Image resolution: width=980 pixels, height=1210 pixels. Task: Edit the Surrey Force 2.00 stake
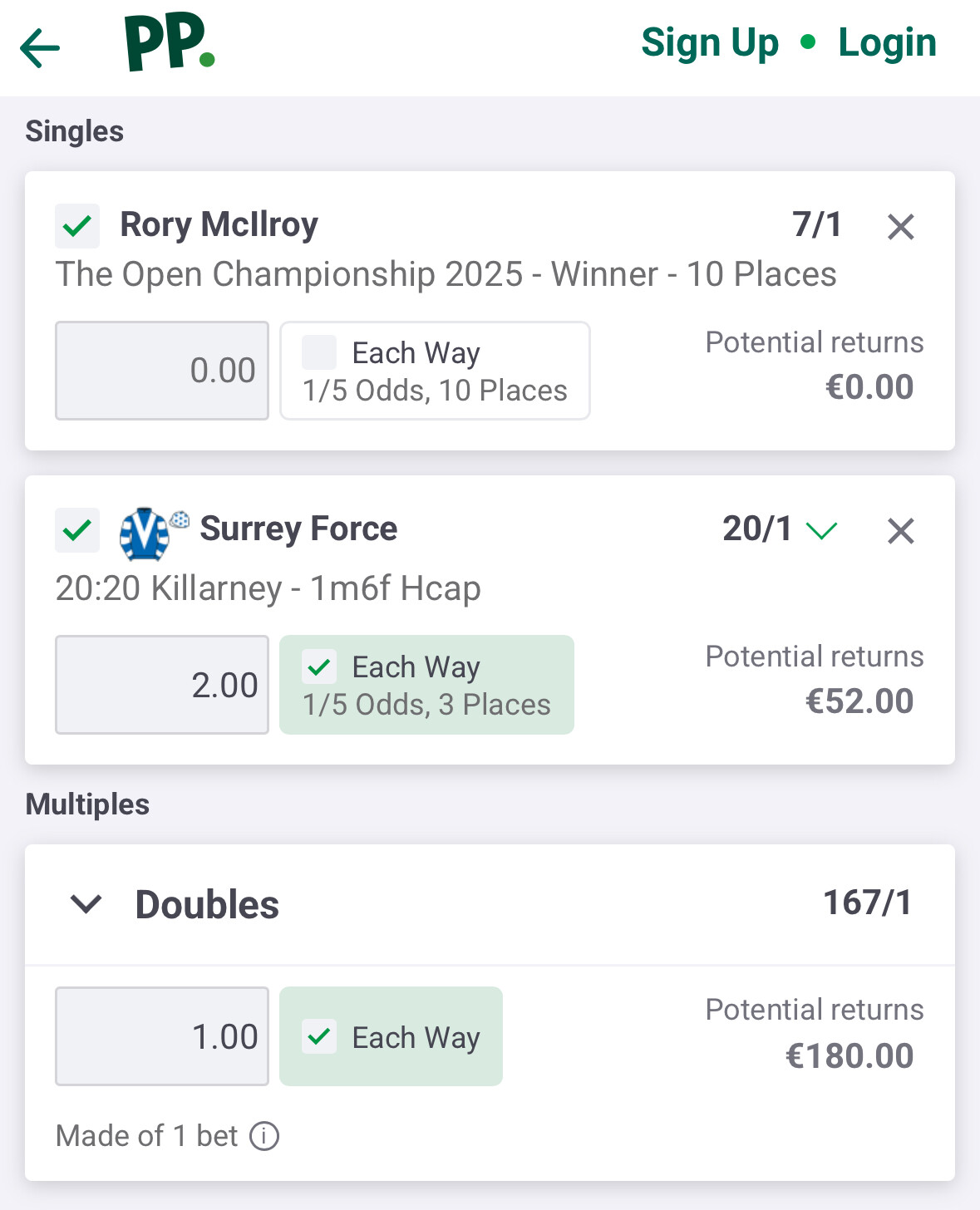pyautogui.click(x=162, y=685)
